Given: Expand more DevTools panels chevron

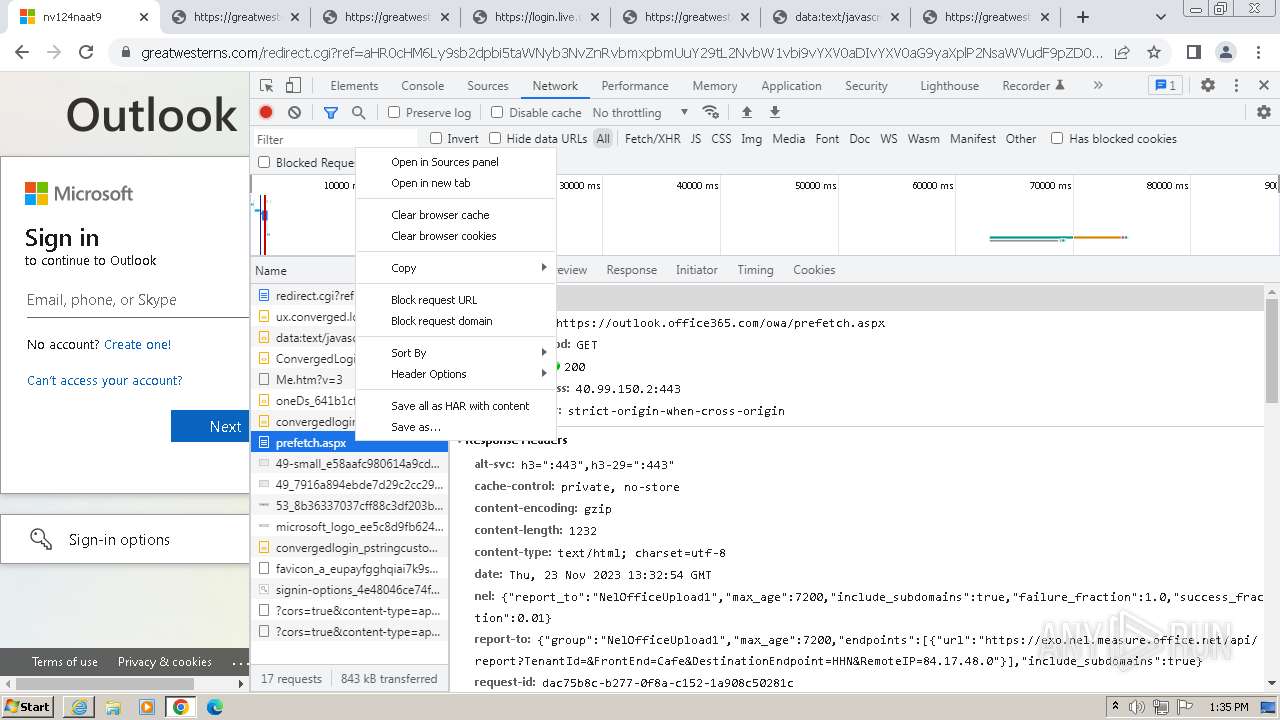Looking at the screenshot, I should [1098, 86].
